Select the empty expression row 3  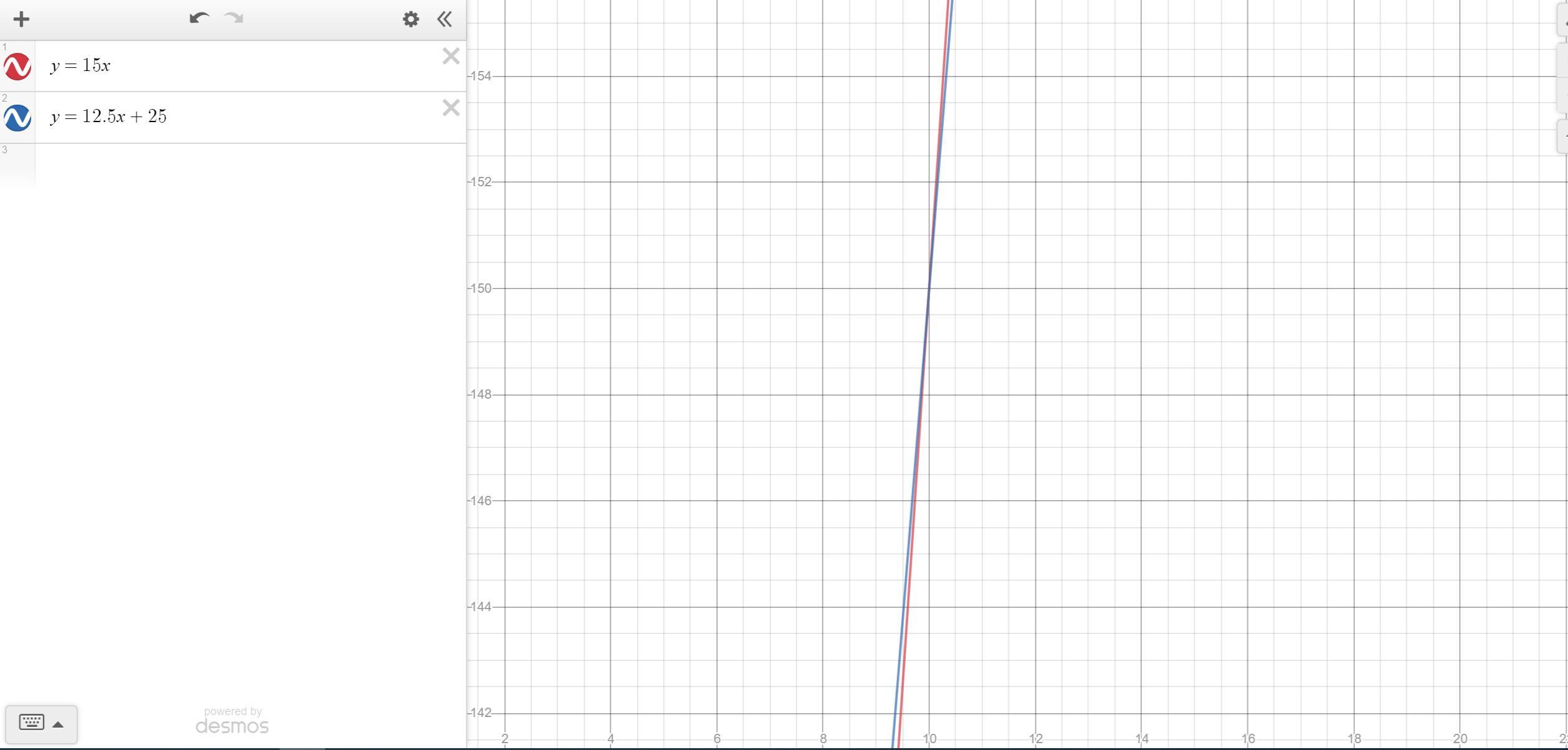(x=249, y=165)
